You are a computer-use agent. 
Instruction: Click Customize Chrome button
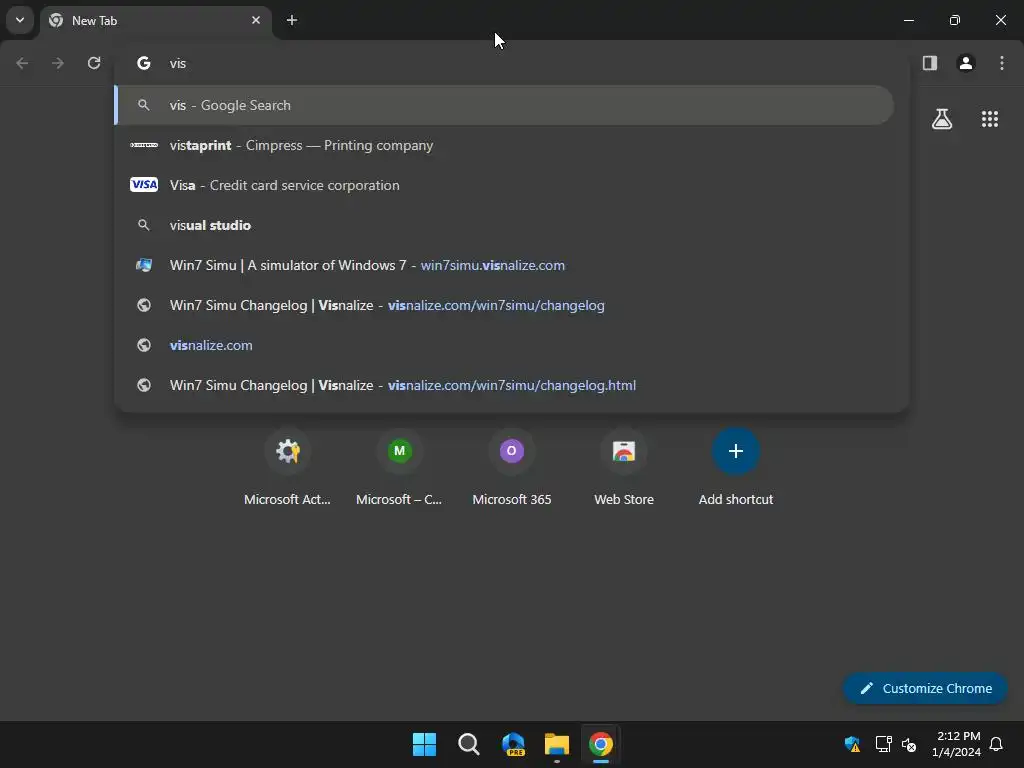pyautogui.click(x=925, y=688)
